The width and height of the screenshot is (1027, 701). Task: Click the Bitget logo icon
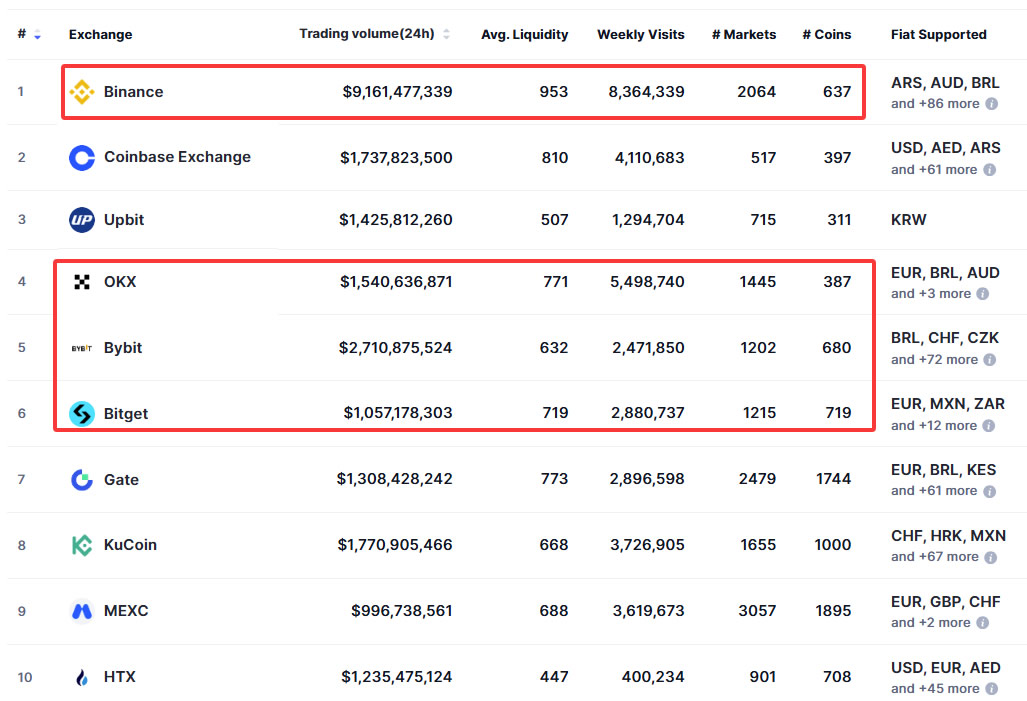[x=82, y=413]
